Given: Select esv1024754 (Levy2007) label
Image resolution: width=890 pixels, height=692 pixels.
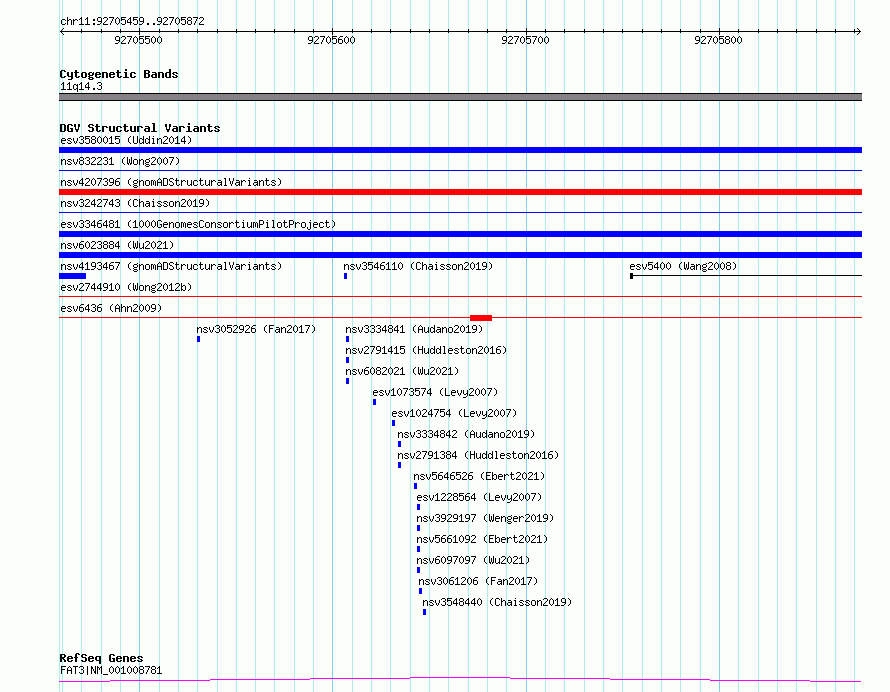Looking at the screenshot, I should (x=454, y=413).
